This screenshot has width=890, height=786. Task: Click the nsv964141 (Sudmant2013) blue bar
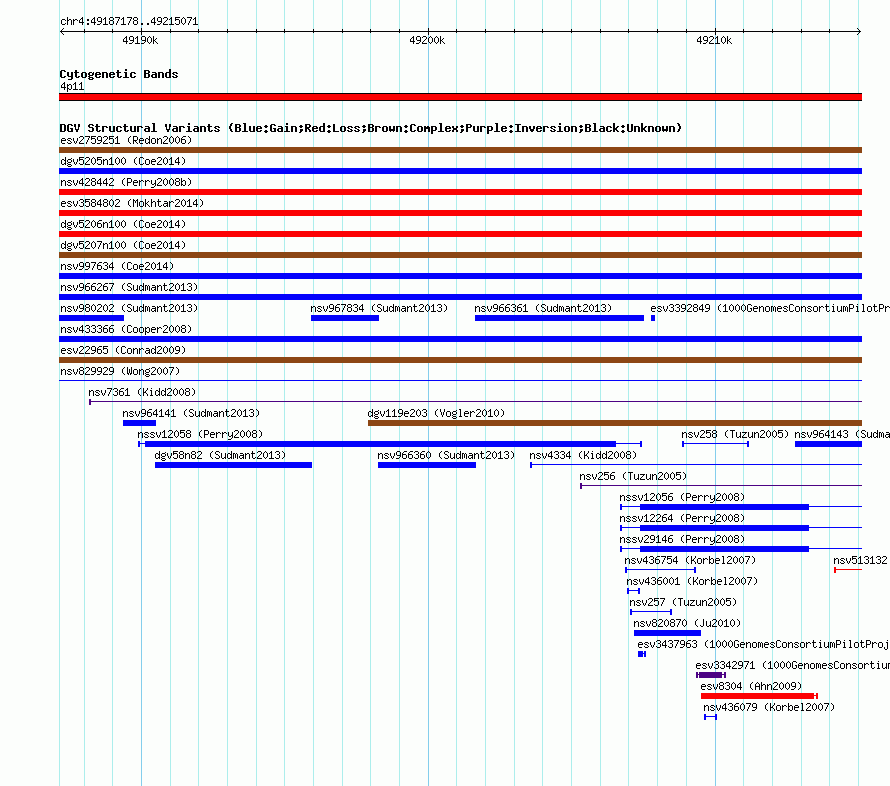click(x=139, y=423)
